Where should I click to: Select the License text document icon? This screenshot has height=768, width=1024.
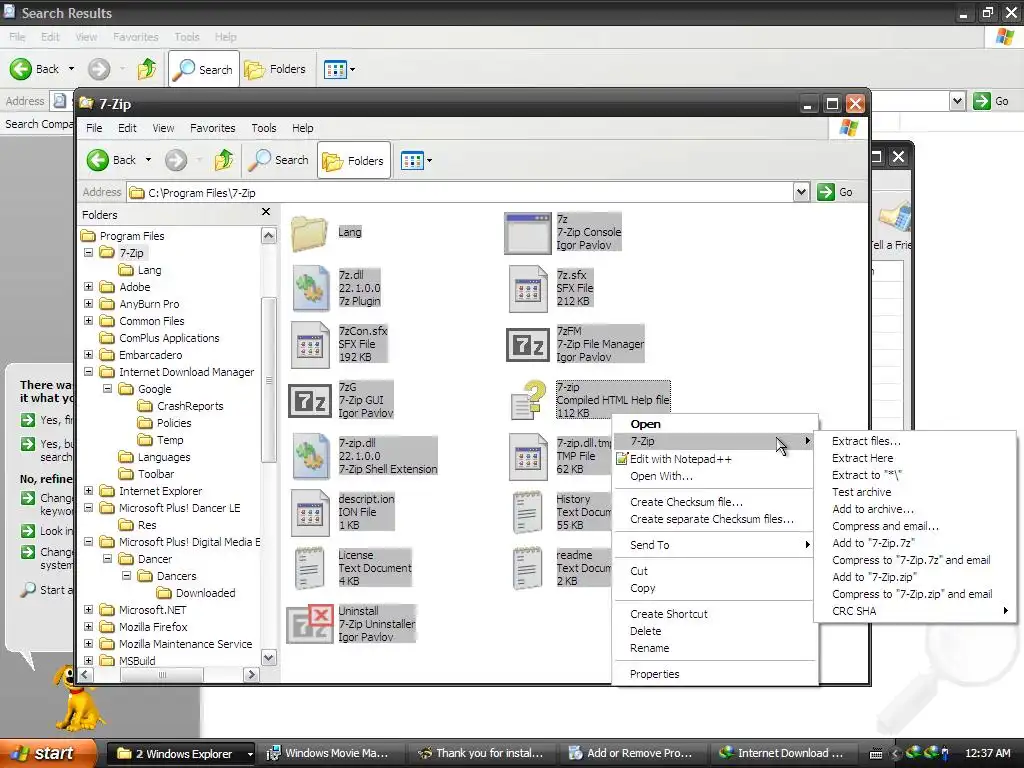point(310,568)
